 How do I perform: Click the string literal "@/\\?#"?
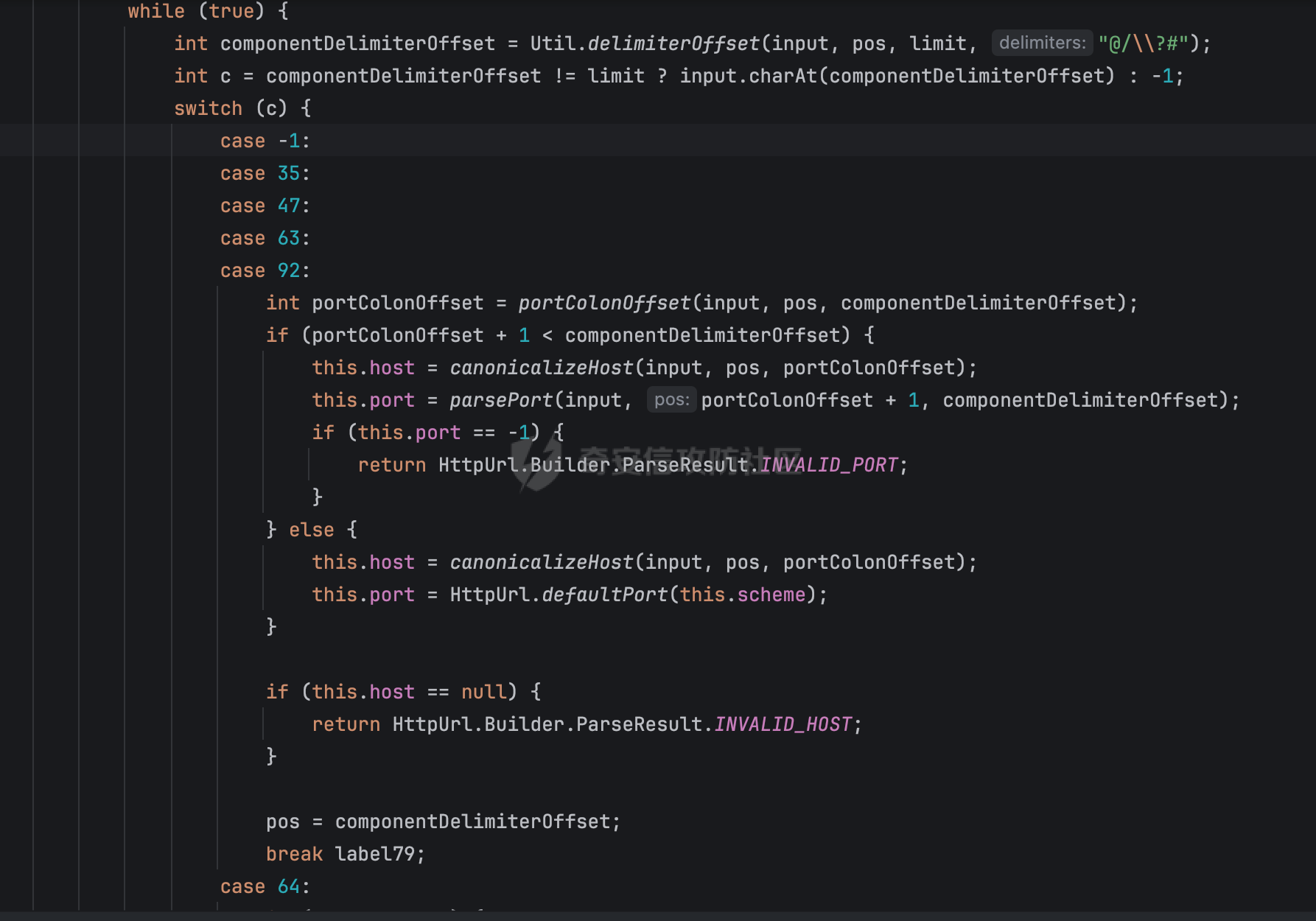pyautogui.click(x=1143, y=43)
